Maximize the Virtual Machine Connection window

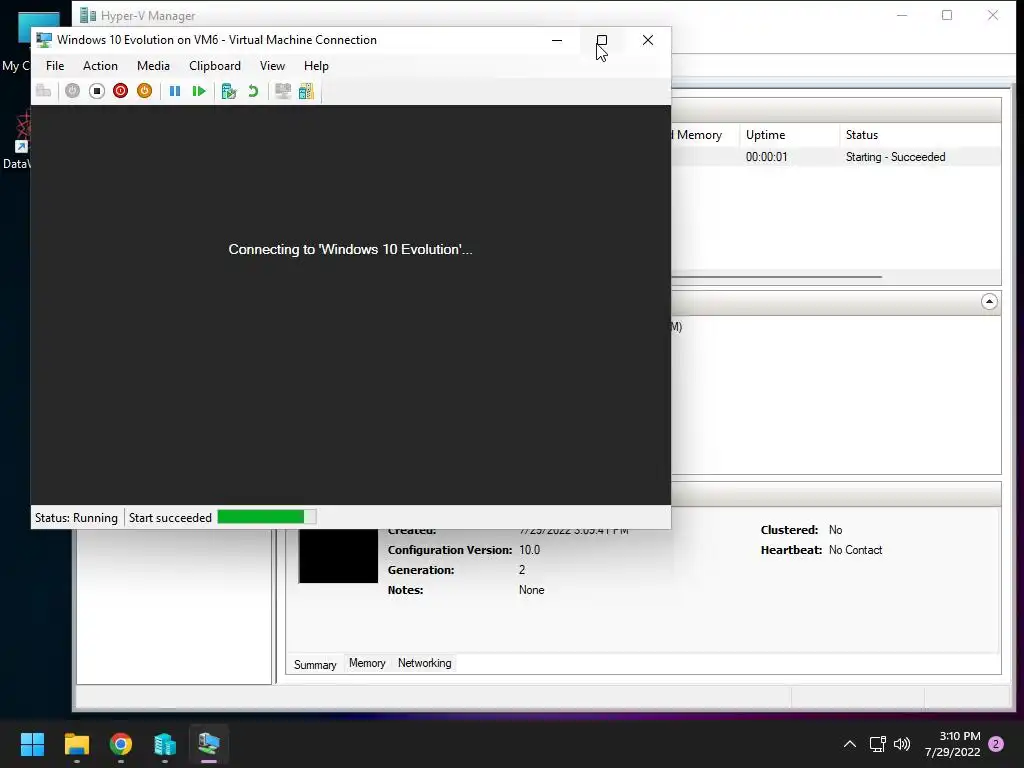[x=602, y=40]
